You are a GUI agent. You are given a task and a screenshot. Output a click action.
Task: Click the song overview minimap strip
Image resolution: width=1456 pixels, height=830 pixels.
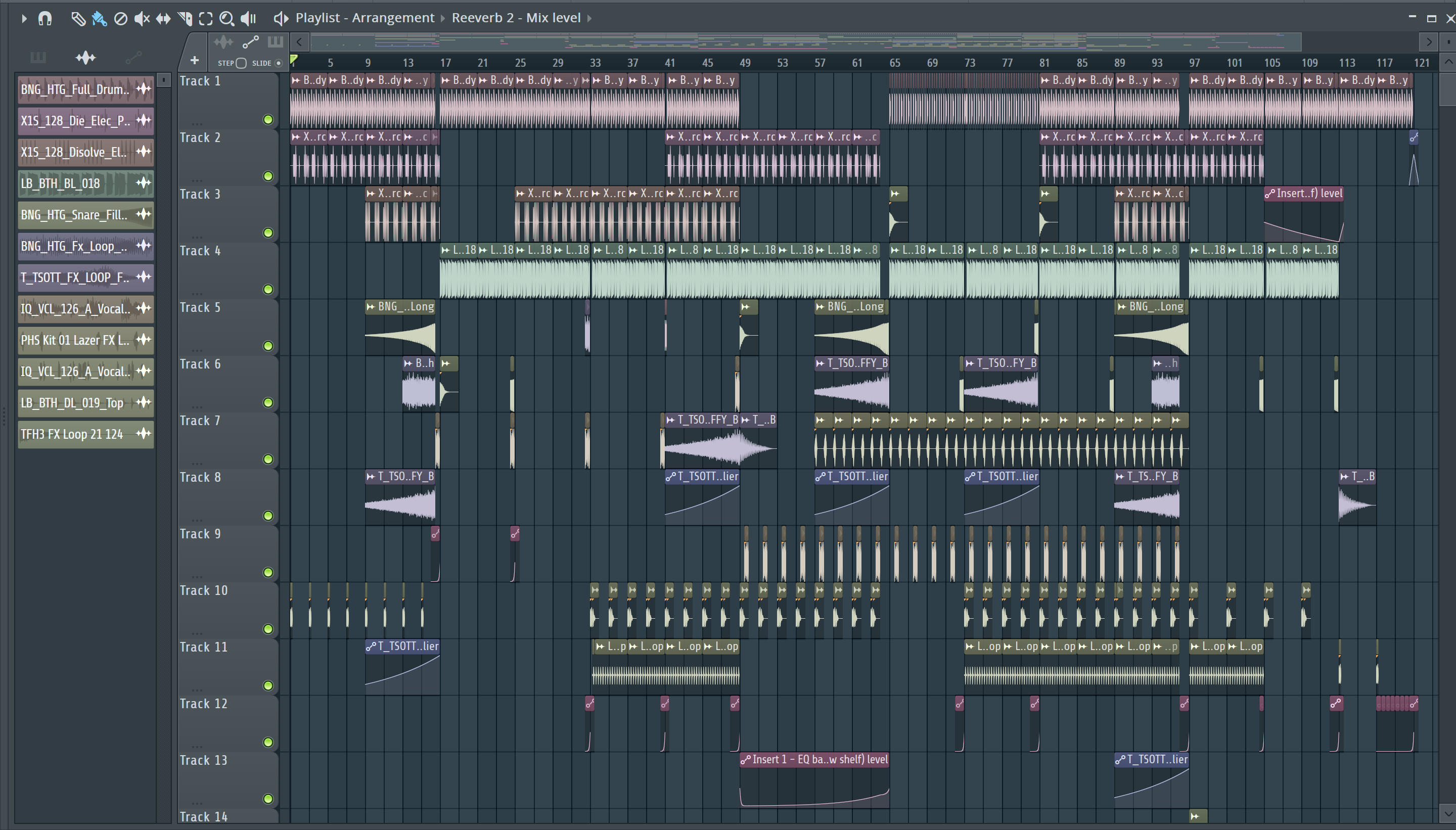tap(805, 41)
